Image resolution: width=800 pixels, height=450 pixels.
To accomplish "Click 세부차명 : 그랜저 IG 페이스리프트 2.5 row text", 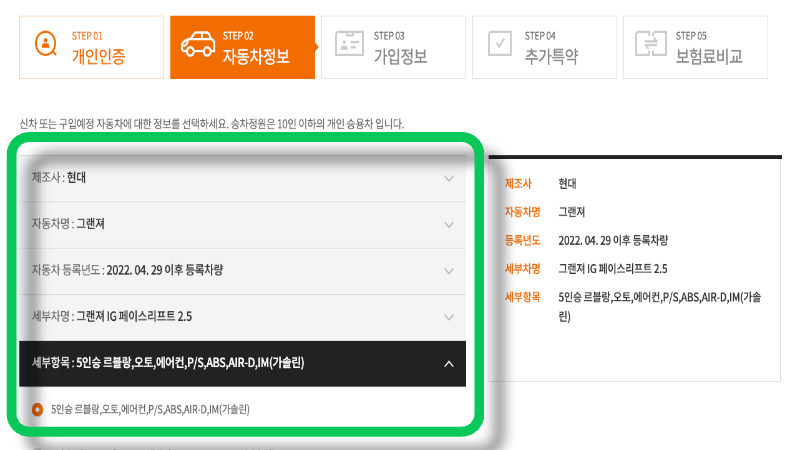I will 112,316.
